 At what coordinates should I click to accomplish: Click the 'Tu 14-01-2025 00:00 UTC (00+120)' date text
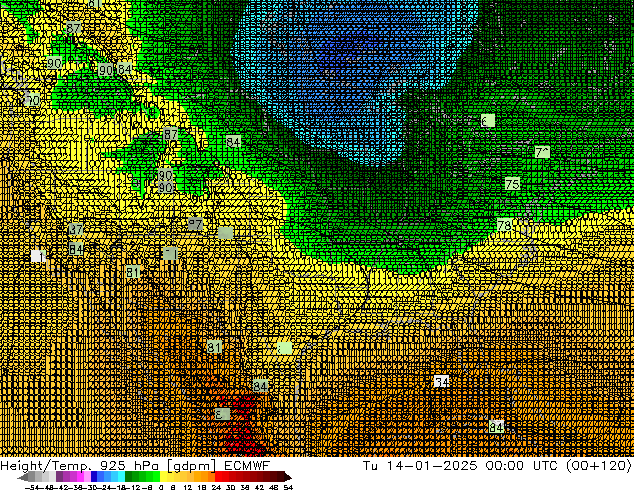[497, 465]
